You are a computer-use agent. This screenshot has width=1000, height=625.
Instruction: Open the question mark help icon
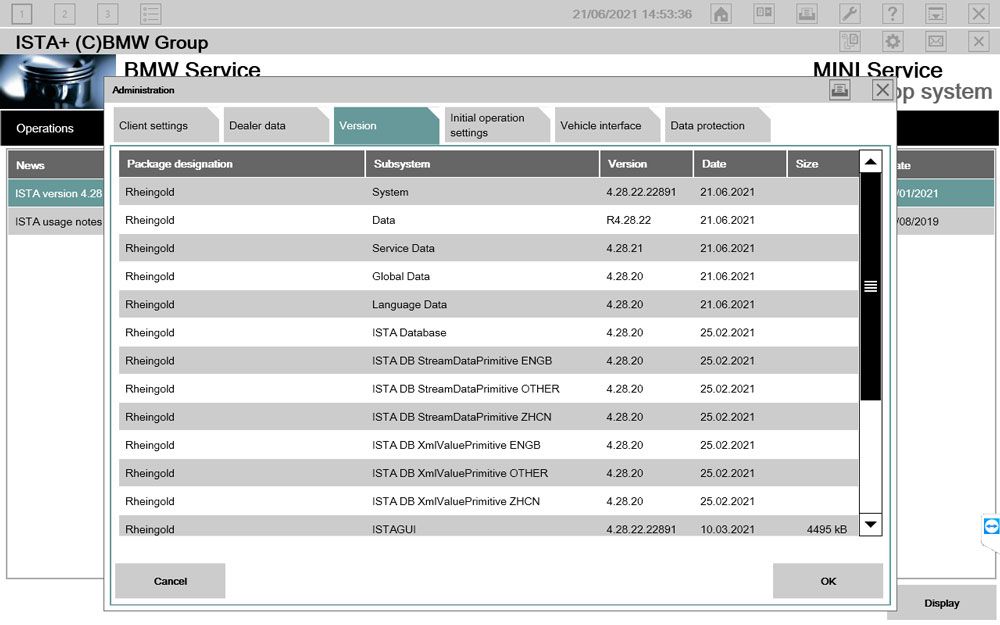[893, 13]
